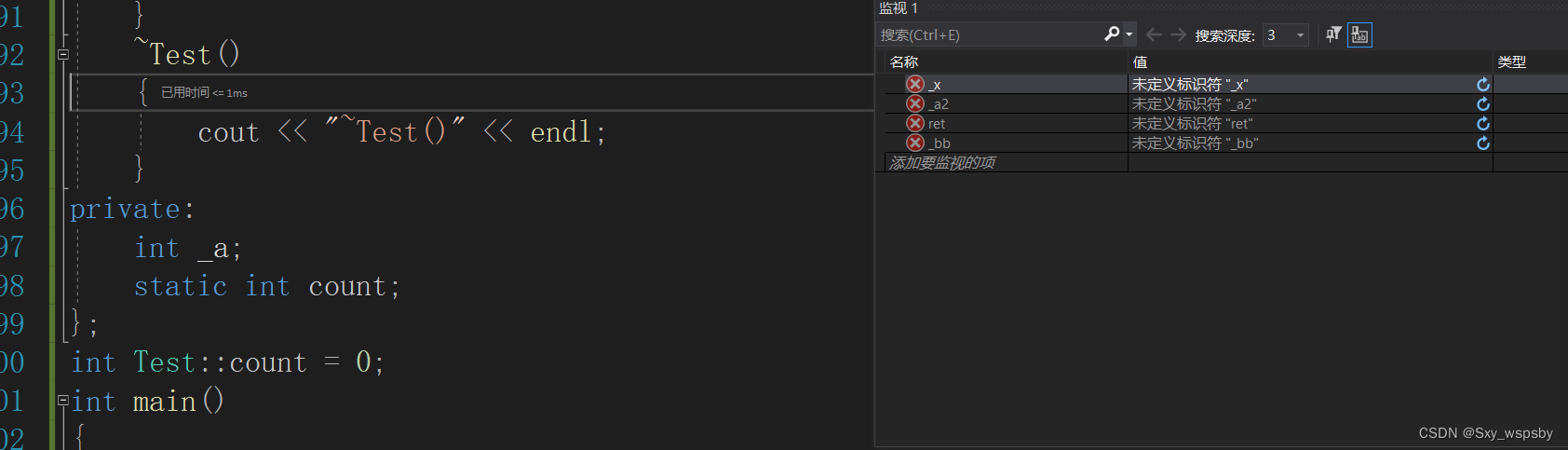Open search options dropdown arrow
This screenshot has height=450, width=1568.
pyautogui.click(x=1129, y=34)
